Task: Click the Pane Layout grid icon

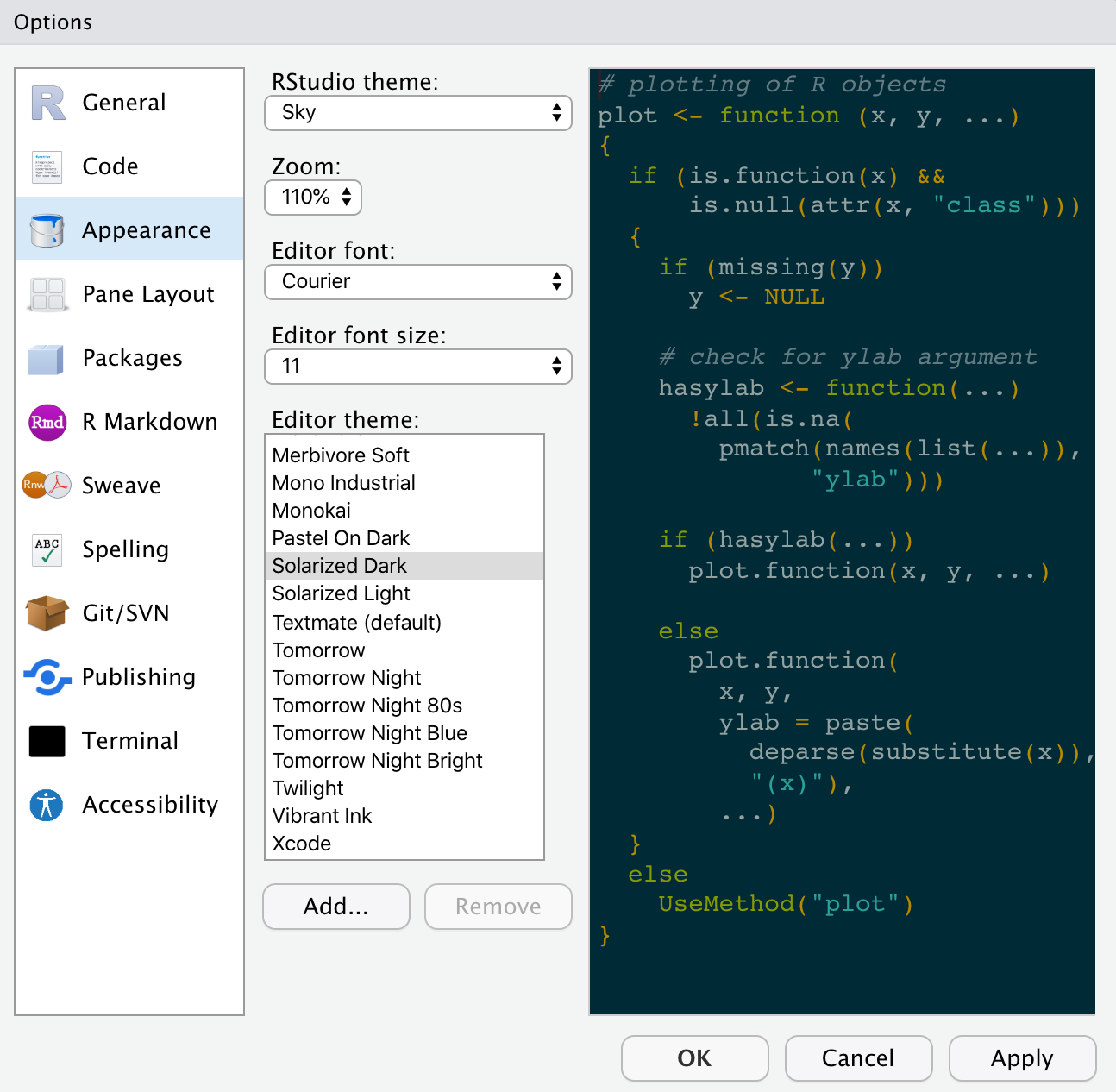Action: point(47,294)
